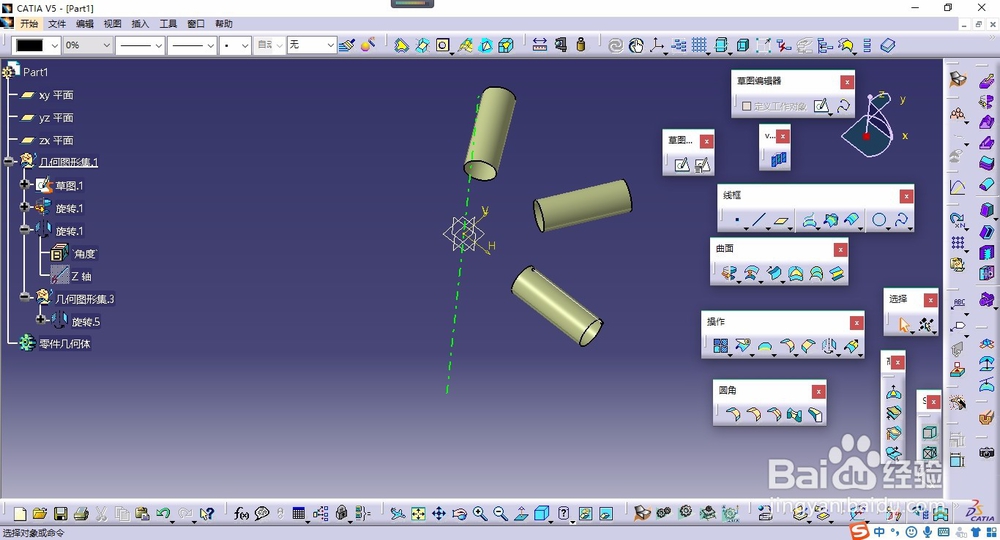Click the Zoom In magnifier icon
This screenshot has width=1000, height=540.
click(480, 513)
